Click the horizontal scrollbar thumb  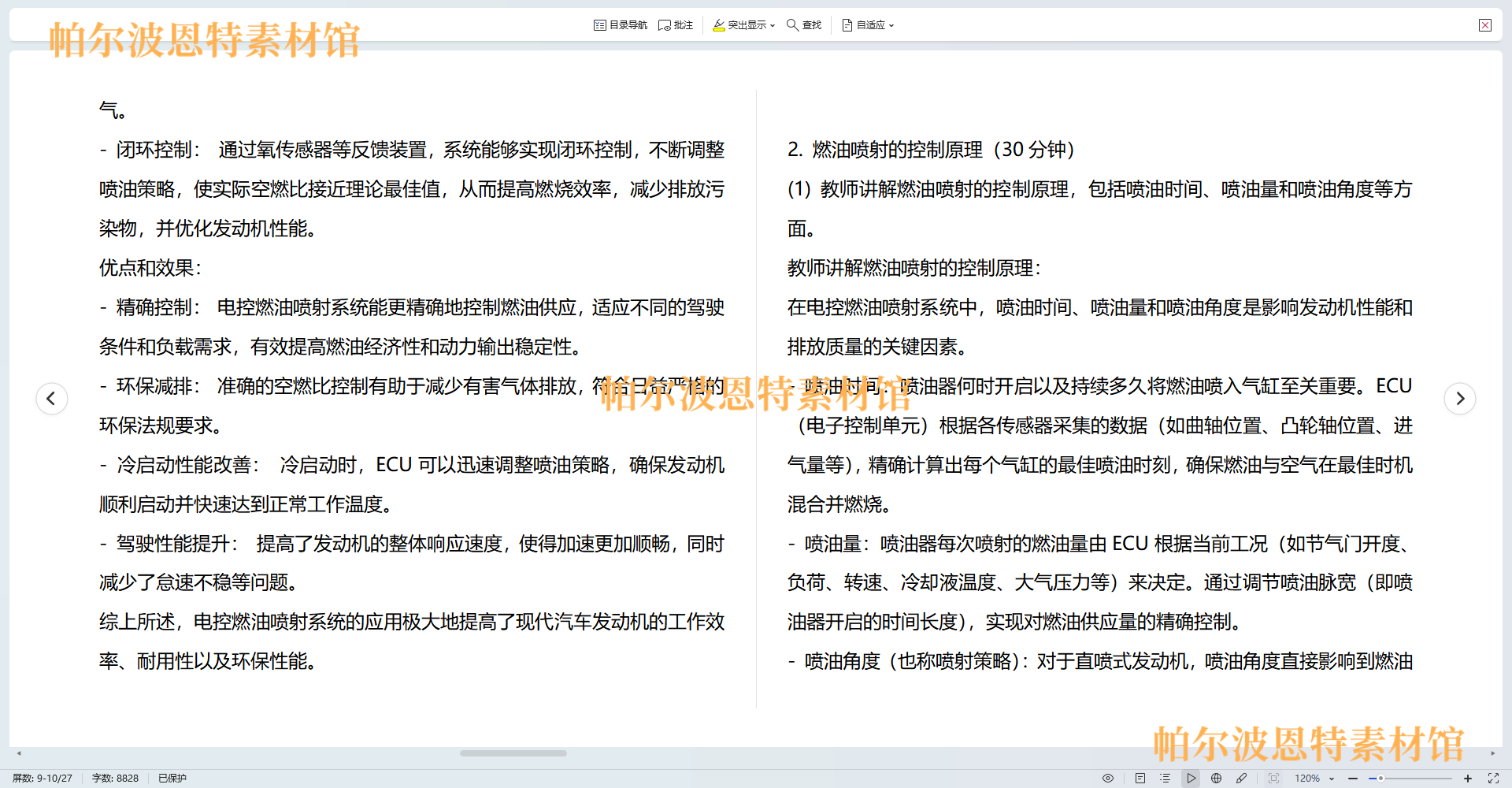tap(513, 753)
